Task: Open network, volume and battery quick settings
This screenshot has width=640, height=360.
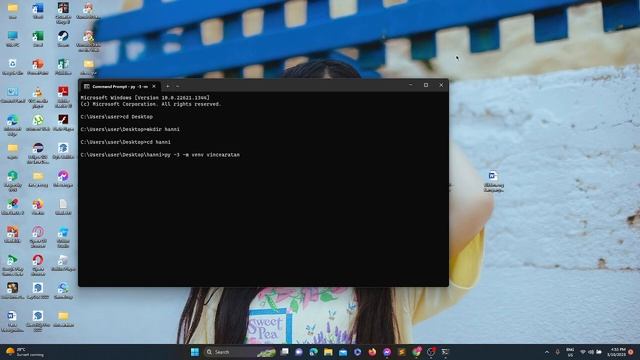Action: 591,352
